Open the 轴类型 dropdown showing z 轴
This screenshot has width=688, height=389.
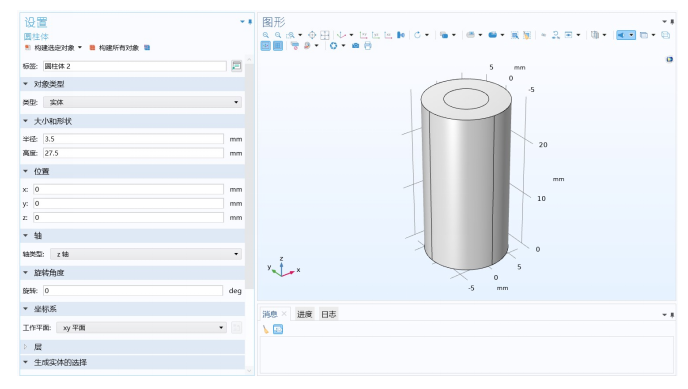[x=146, y=254]
